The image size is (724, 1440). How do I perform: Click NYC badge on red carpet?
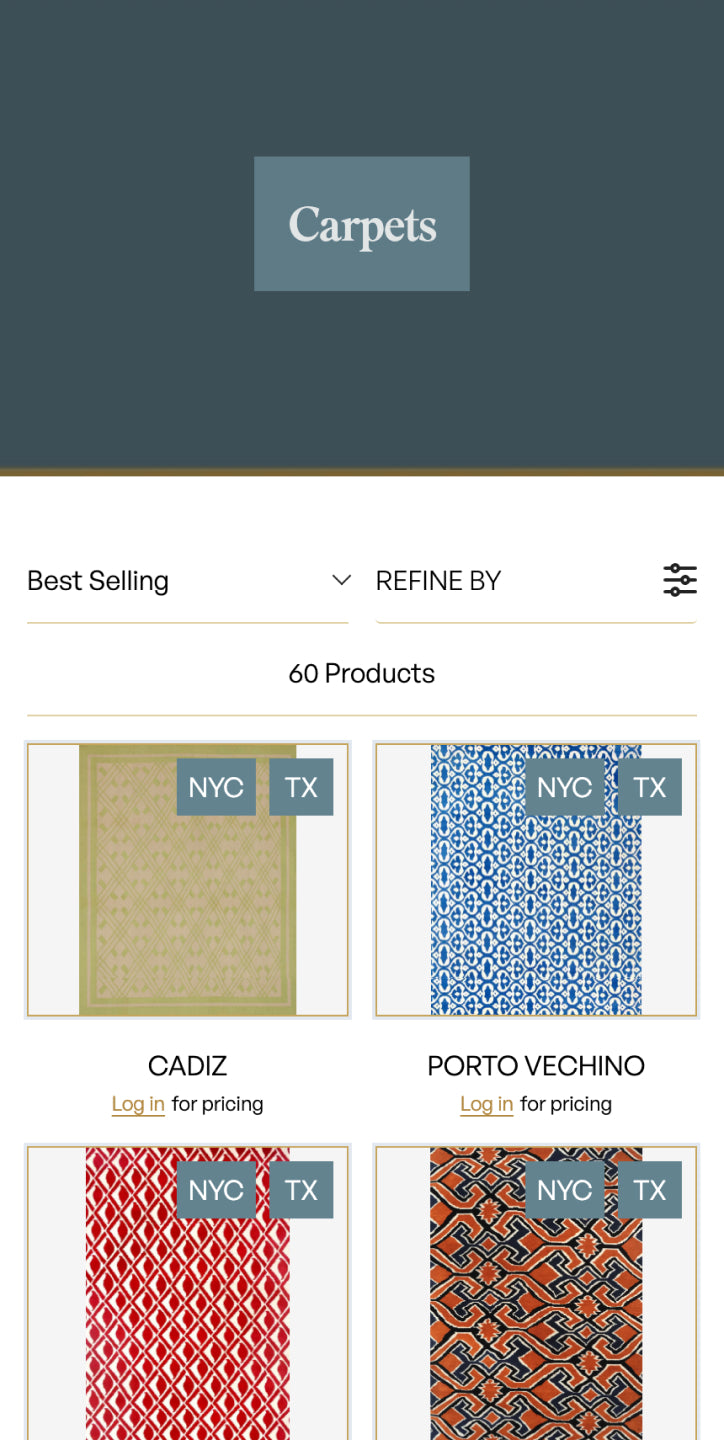(216, 1190)
